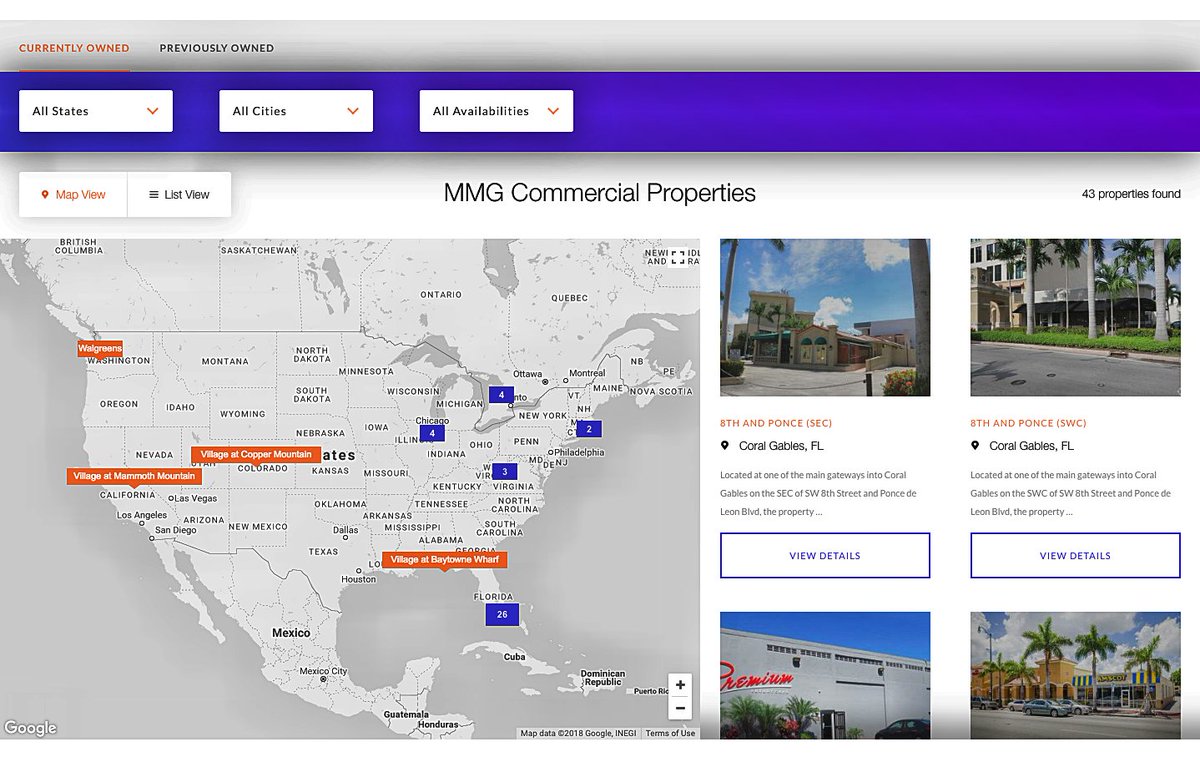Viewport: 1200px width, 762px height.
Task: Click Village at Baytowne Wharf marker
Action: [444, 560]
